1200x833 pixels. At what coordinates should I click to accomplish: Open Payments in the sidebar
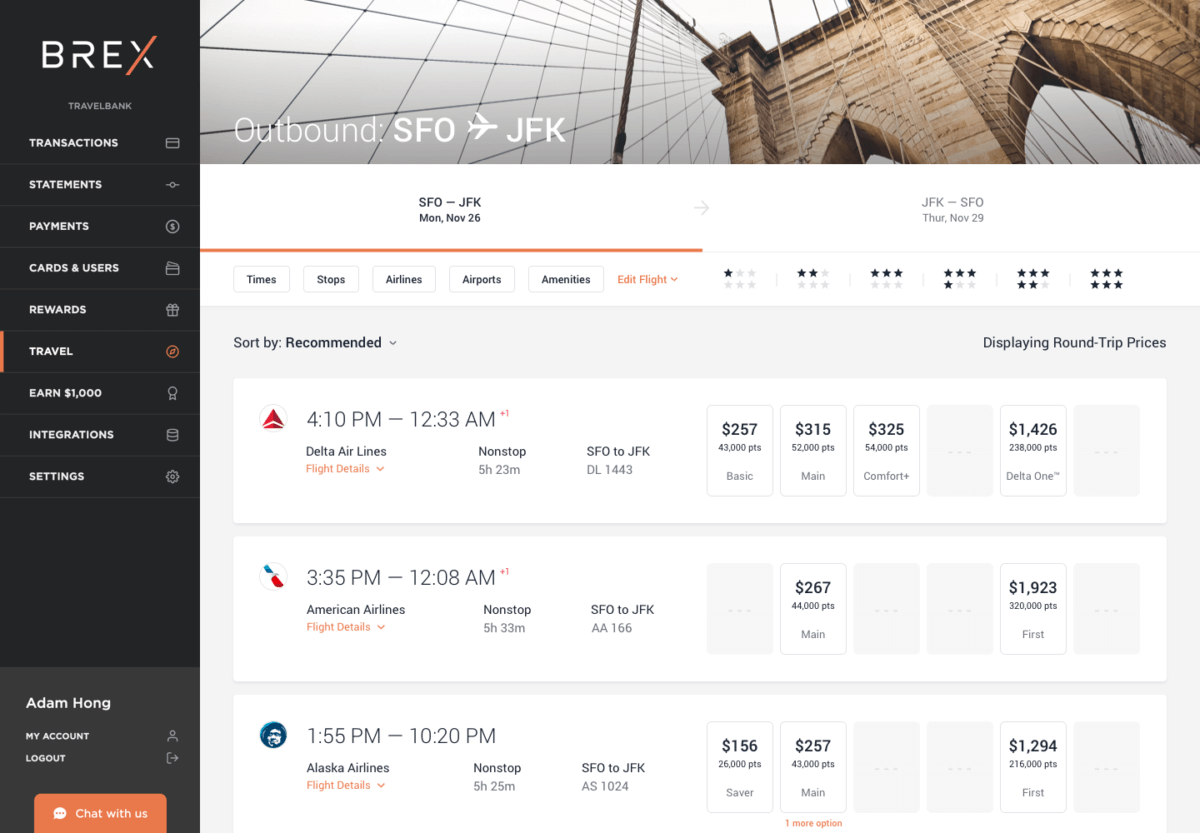[100, 227]
